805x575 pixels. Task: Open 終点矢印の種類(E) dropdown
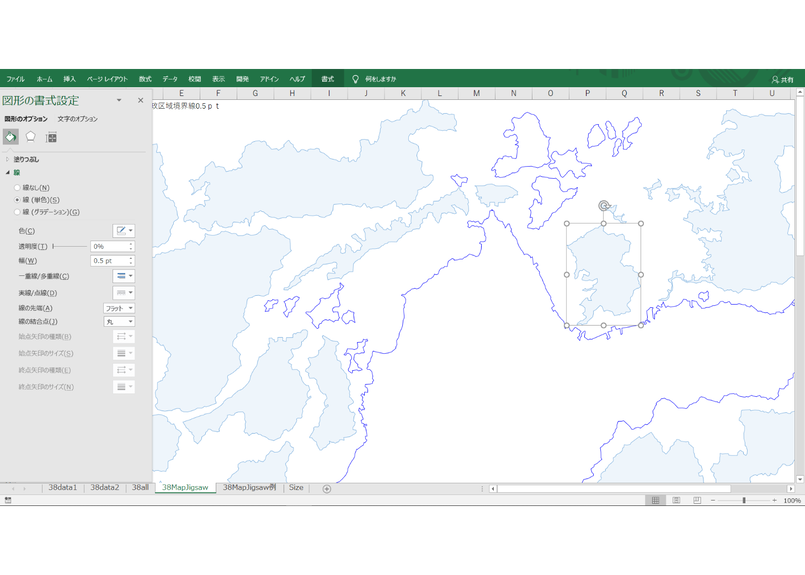click(x=124, y=370)
